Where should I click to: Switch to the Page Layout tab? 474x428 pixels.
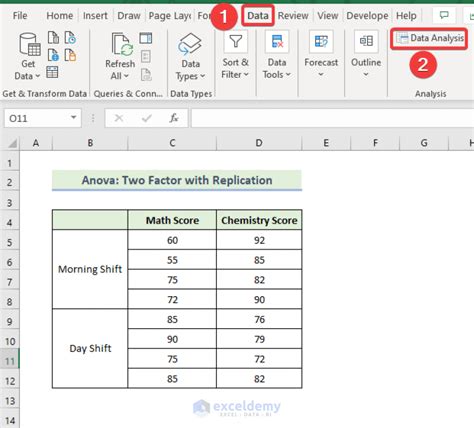pyautogui.click(x=169, y=16)
